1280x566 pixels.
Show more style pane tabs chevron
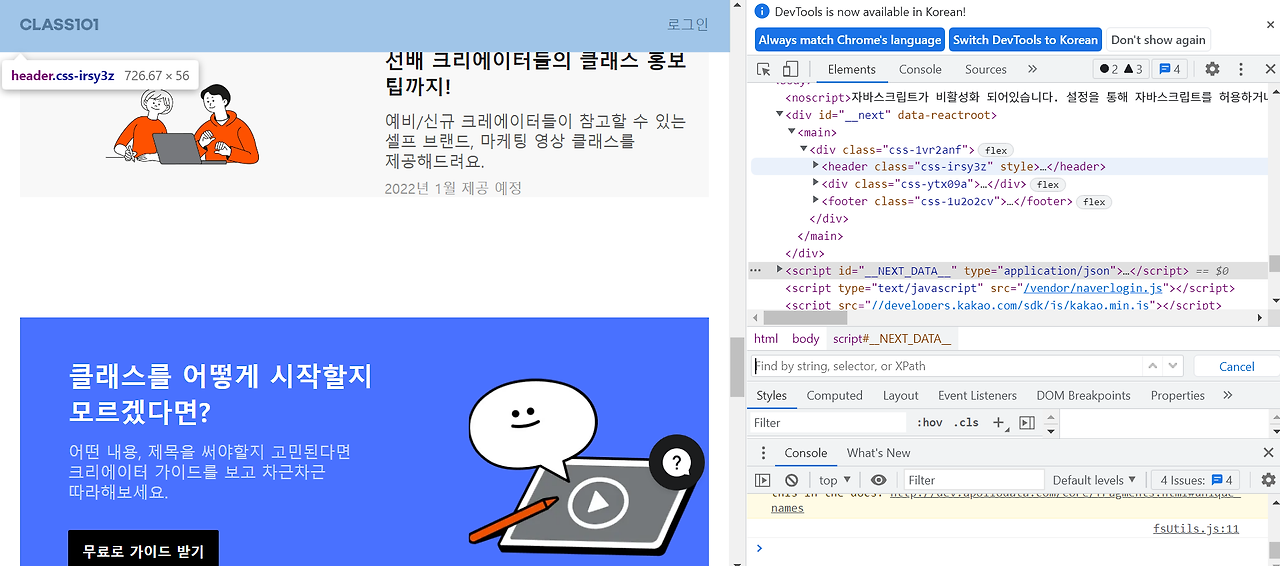click(1228, 395)
